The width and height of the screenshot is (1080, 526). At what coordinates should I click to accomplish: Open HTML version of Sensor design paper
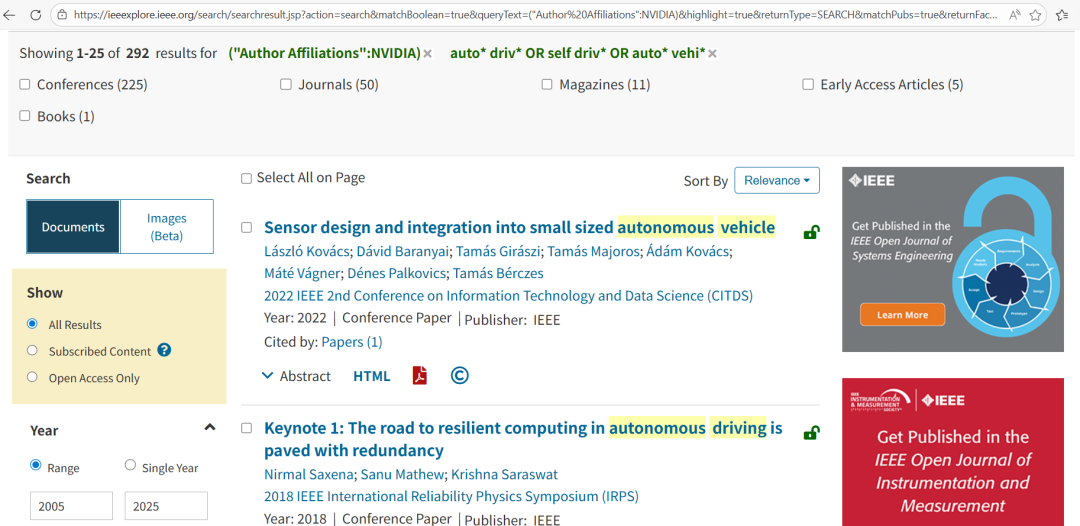(372, 376)
